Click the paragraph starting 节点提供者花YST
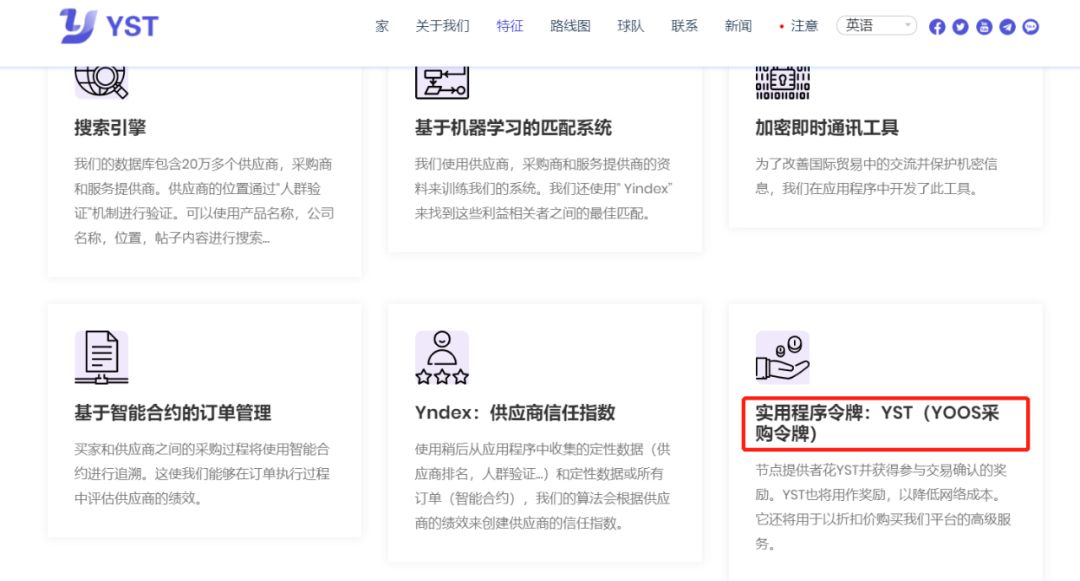Viewport: 1080px width, 581px height. pos(883,507)
